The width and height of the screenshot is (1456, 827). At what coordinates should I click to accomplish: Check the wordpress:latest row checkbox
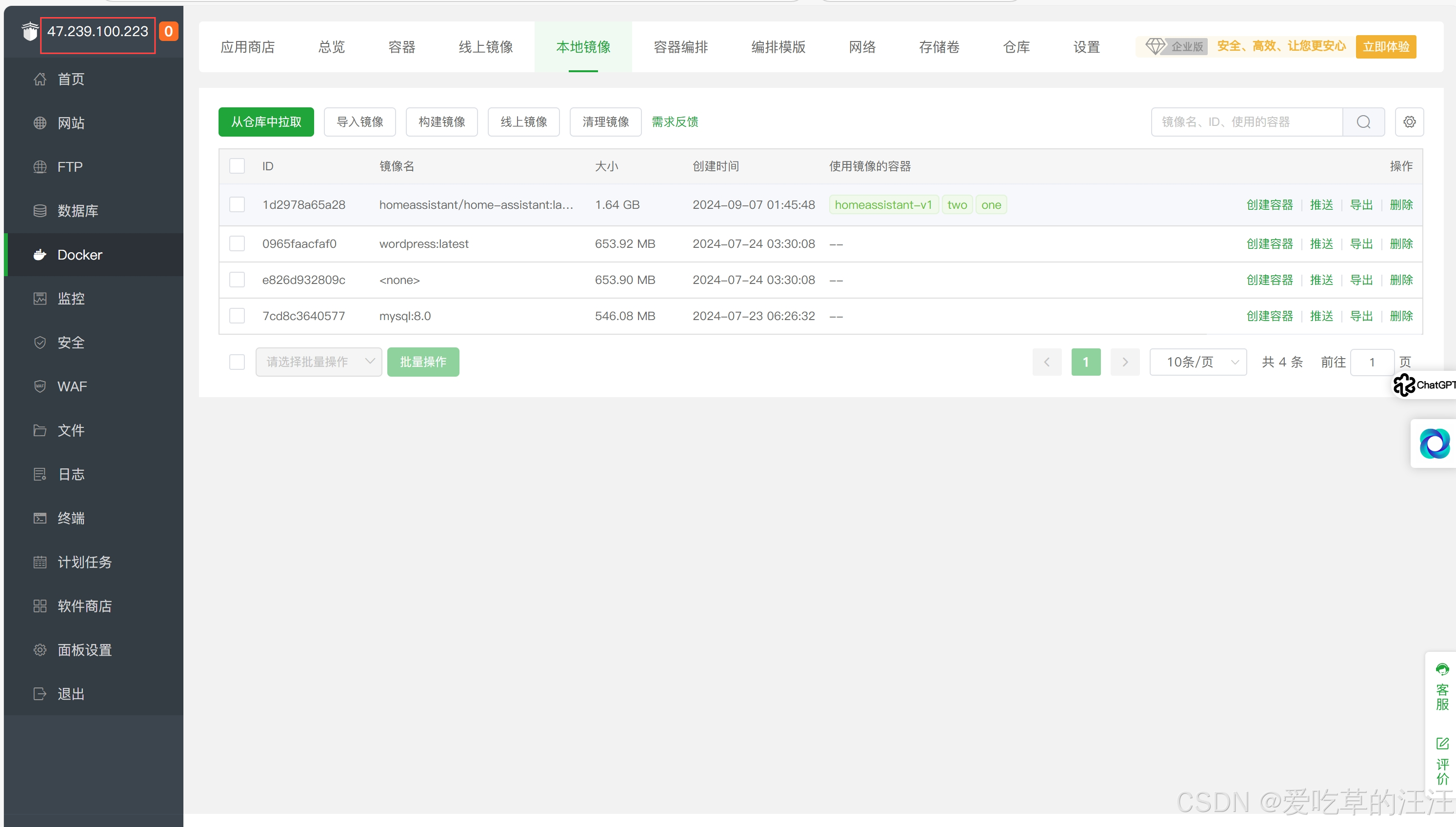tap(237, 243)
